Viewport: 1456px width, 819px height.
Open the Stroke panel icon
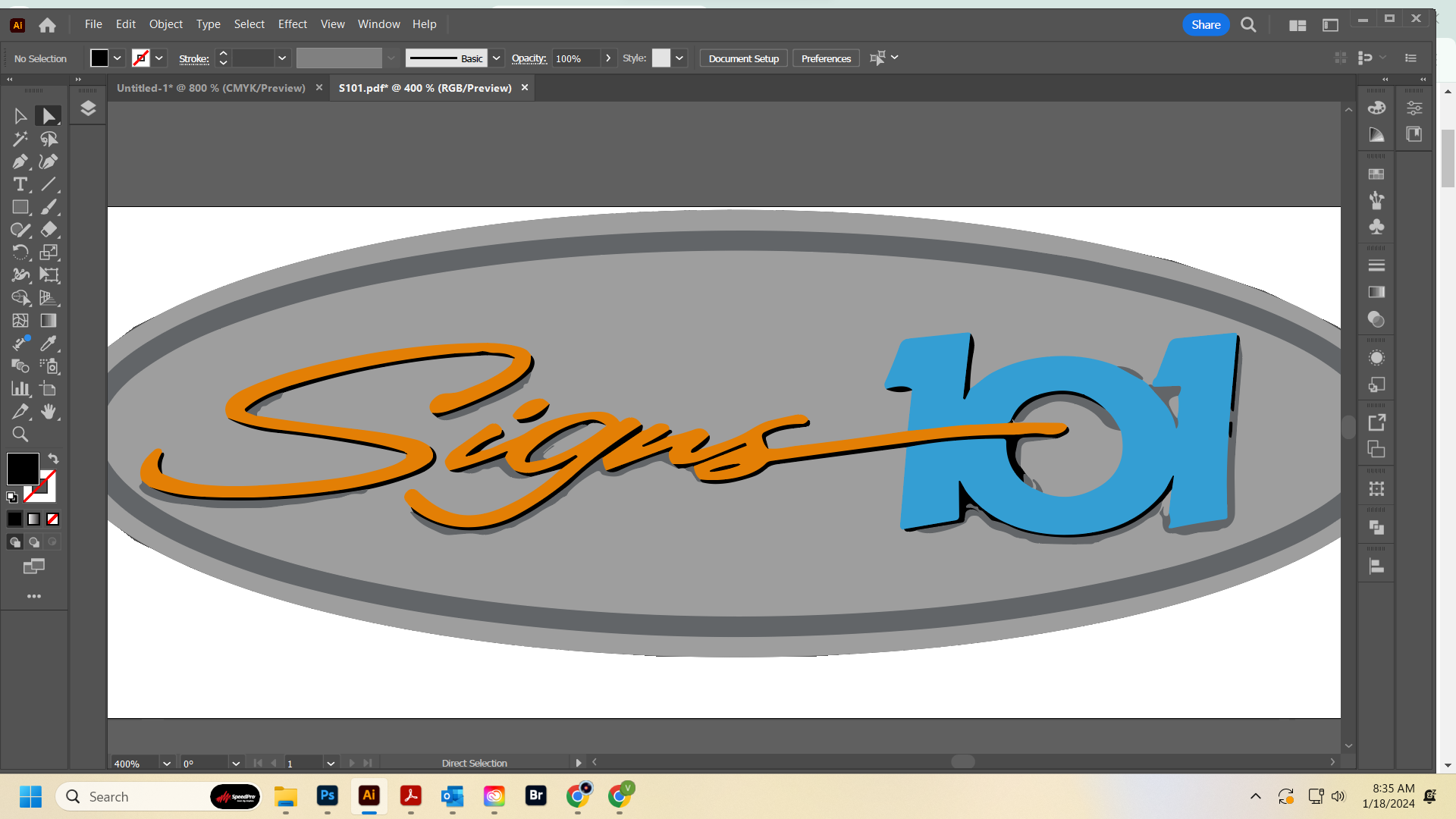tap(1376, 265)
